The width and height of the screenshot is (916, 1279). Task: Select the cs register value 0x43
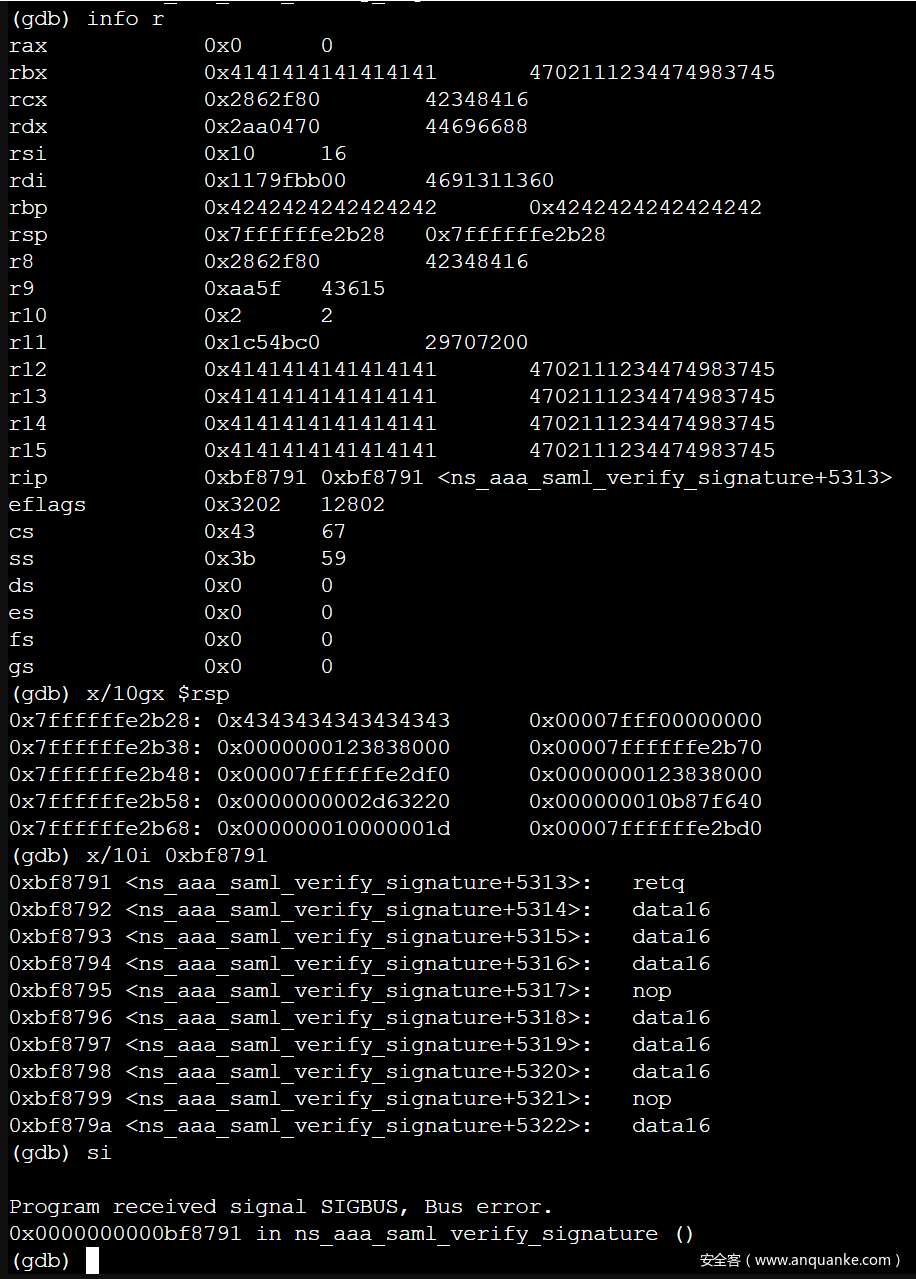(230, 531)
